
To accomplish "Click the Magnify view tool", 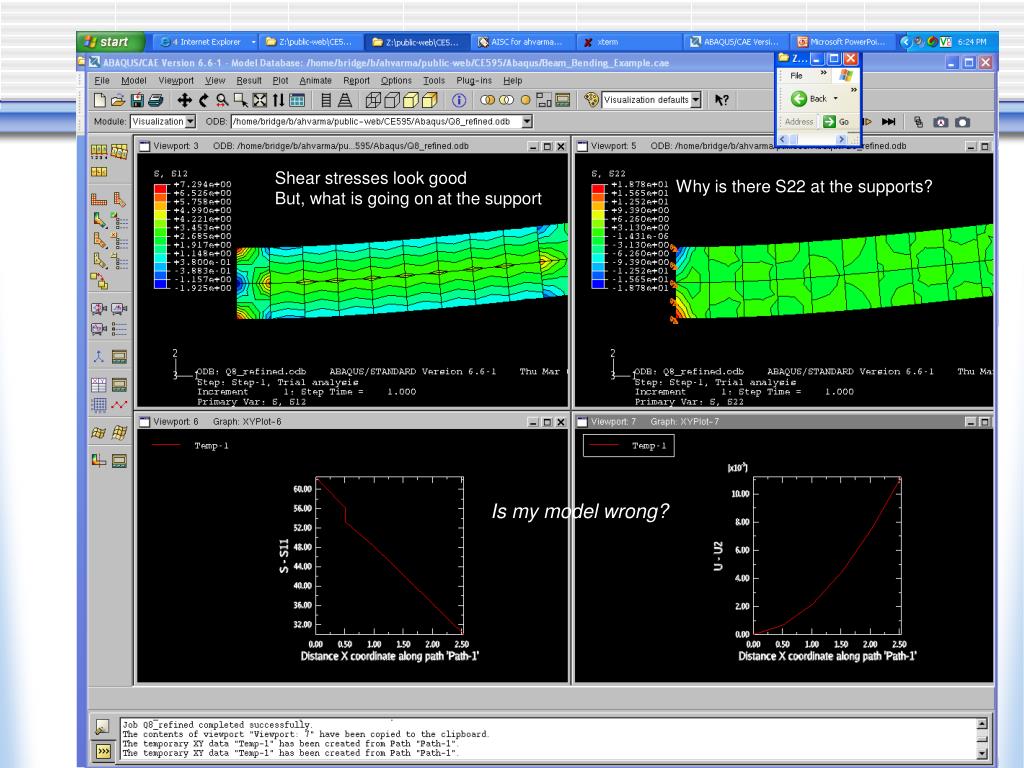I will point(223,101).
